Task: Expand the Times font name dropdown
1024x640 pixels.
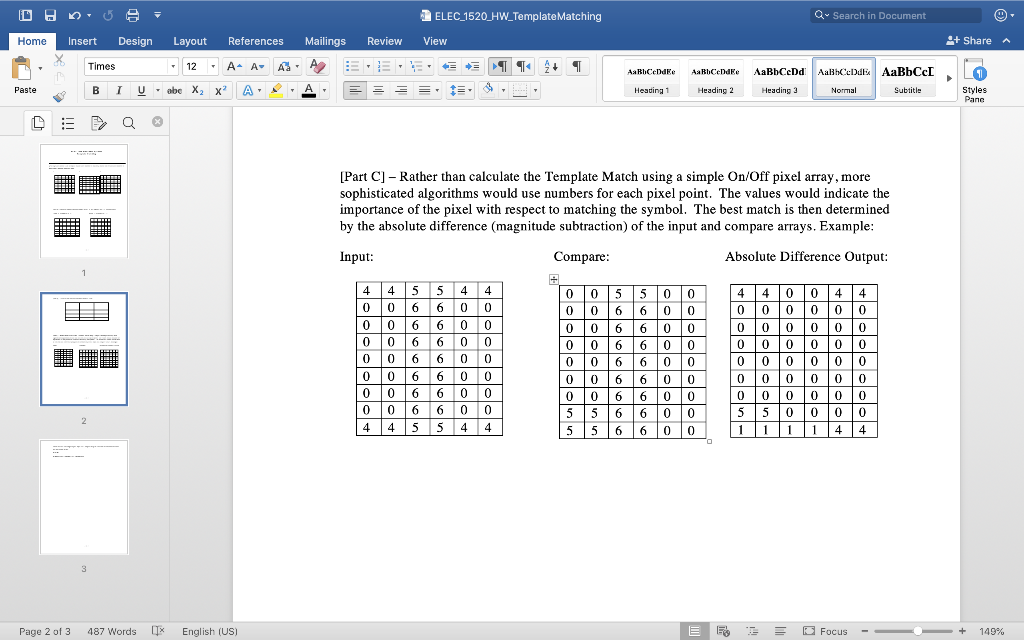Action: [x=173, y=67]
